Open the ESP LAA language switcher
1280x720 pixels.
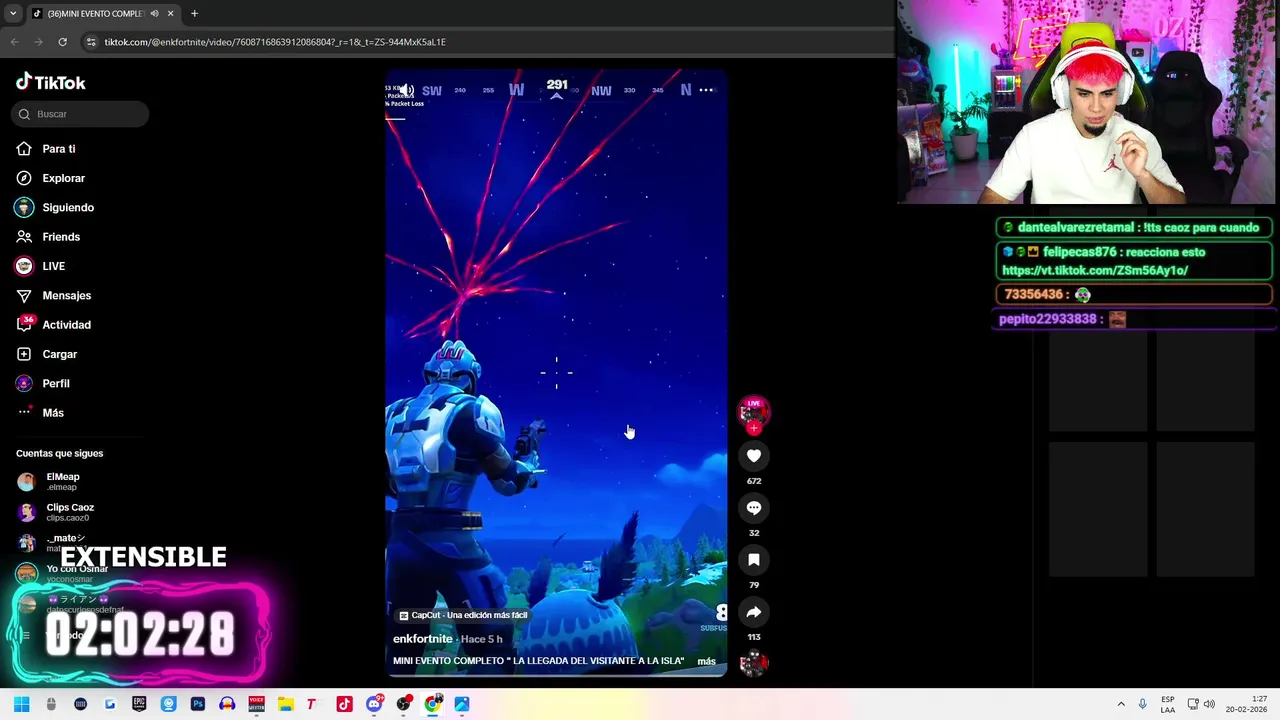(x=1168, y=704)
